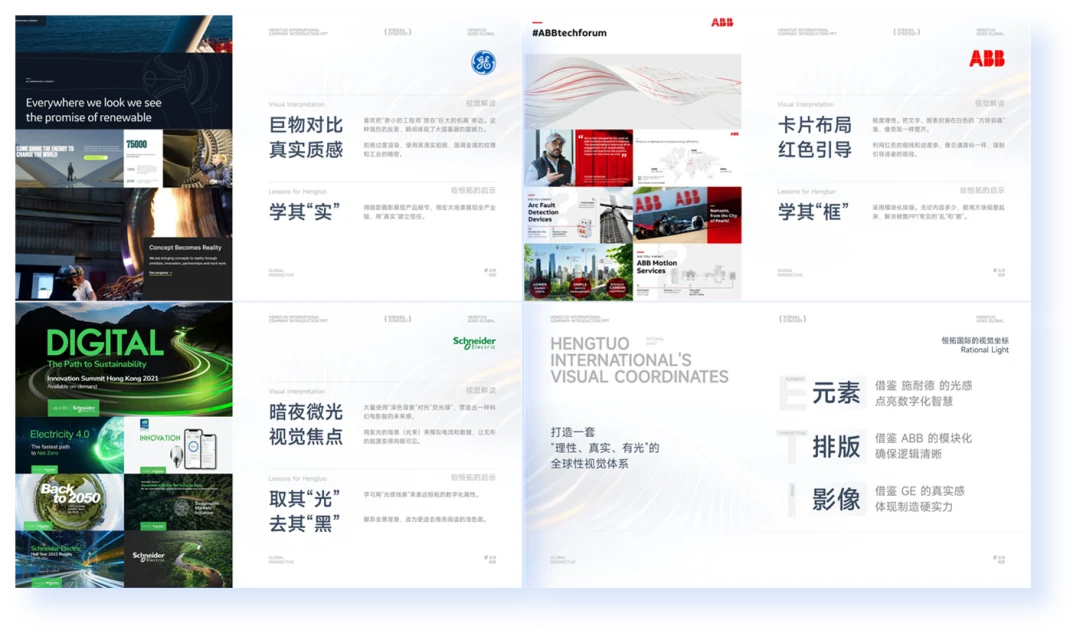Viewport: 1080px width, 637px height.
Task: Open the world map card thumbnail
Action: (x=687, y=158)
